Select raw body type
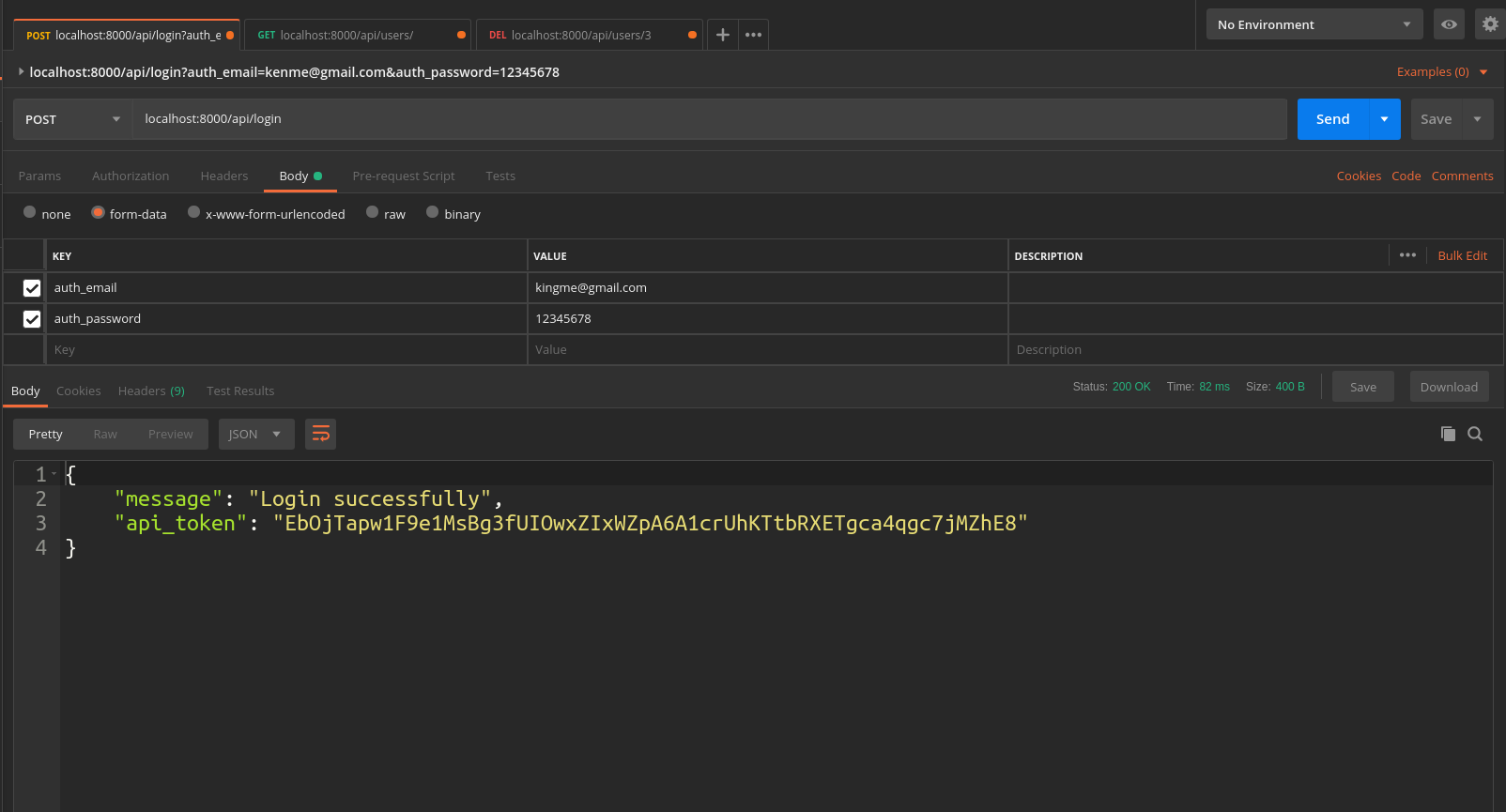 [373, 212]
